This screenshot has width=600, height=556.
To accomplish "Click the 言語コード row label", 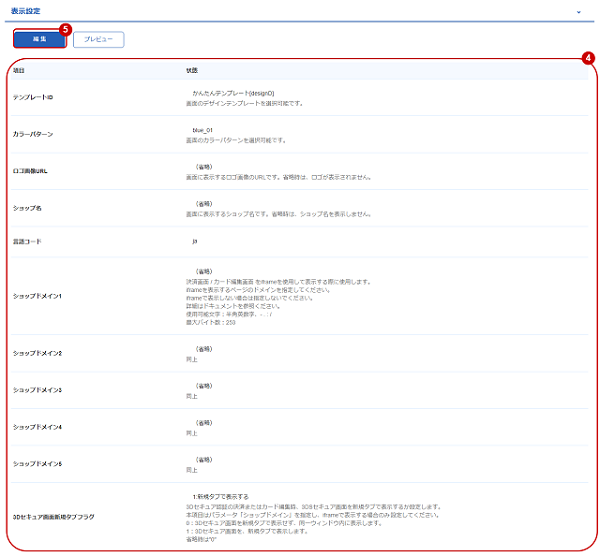I will (x=27, y=241).
